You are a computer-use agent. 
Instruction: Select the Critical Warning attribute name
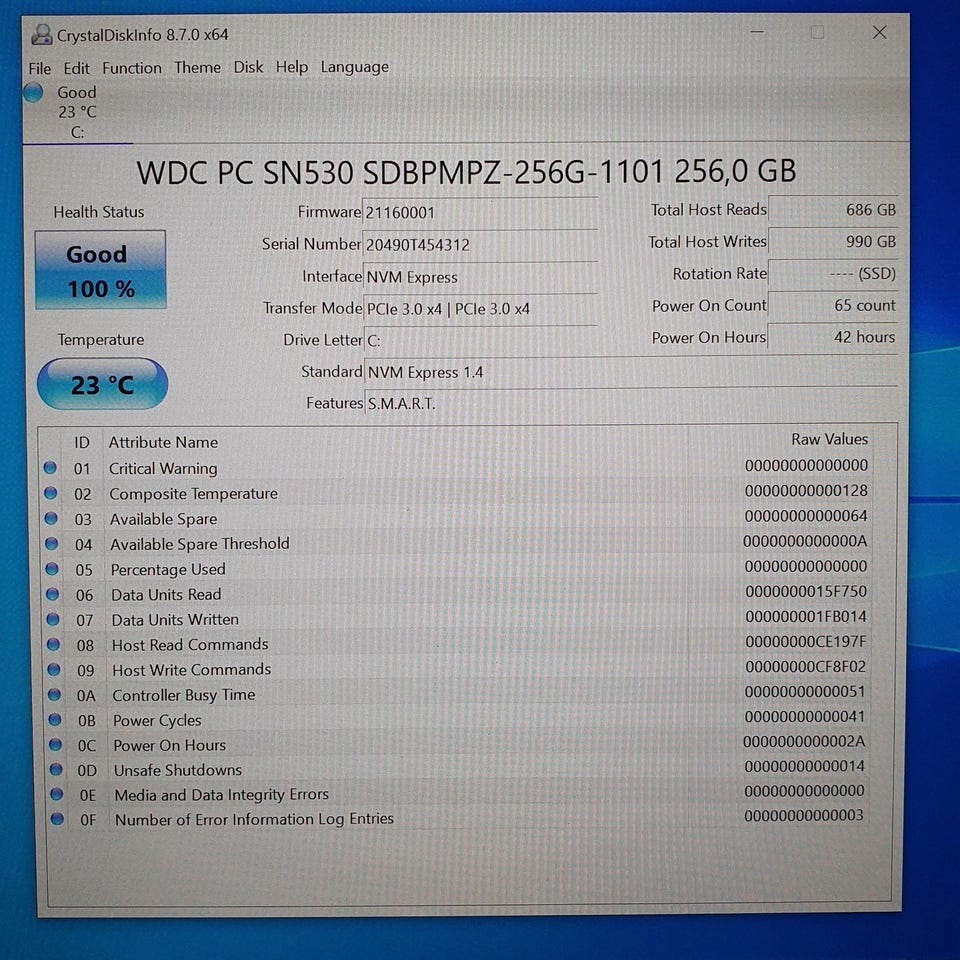pyautogui.click(x=163, y=468)
